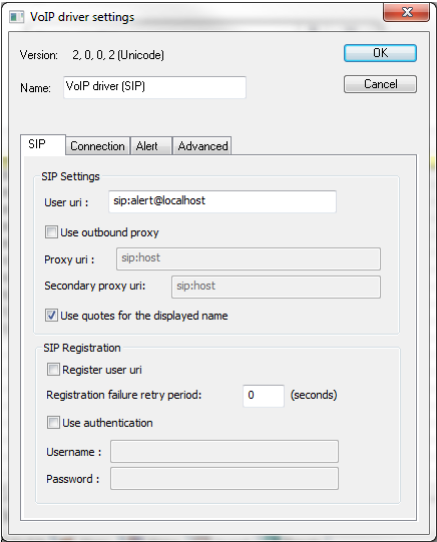Image resolution: width=437 pixels, height=542 pixels.
Task: Click into the User uri field
Action: tap(222, 202)
